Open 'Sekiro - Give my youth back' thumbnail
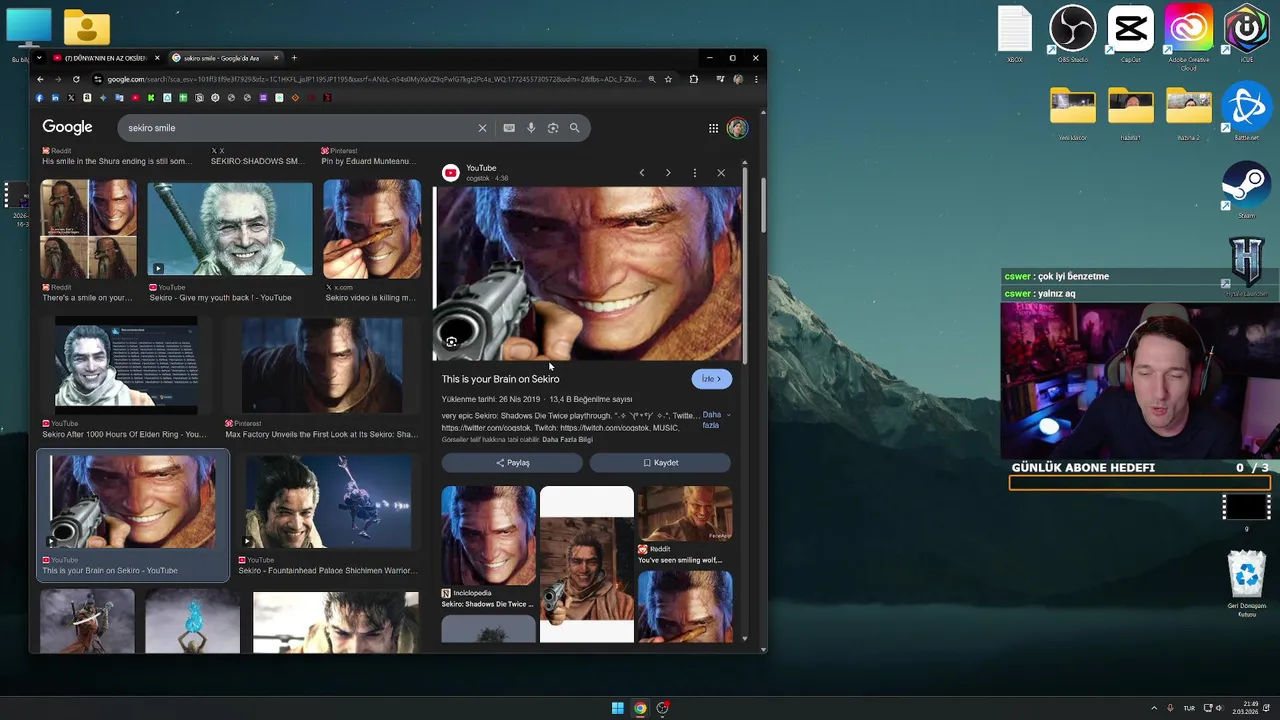 (230, 229)
